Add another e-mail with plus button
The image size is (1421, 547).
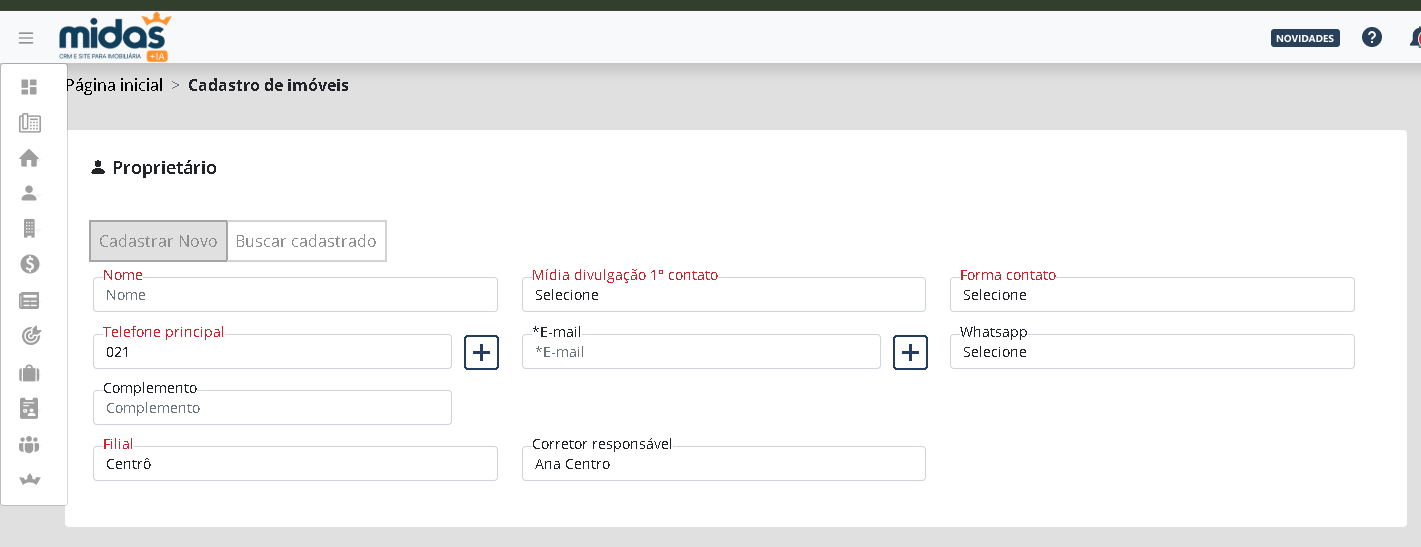[x=910, y=352]
